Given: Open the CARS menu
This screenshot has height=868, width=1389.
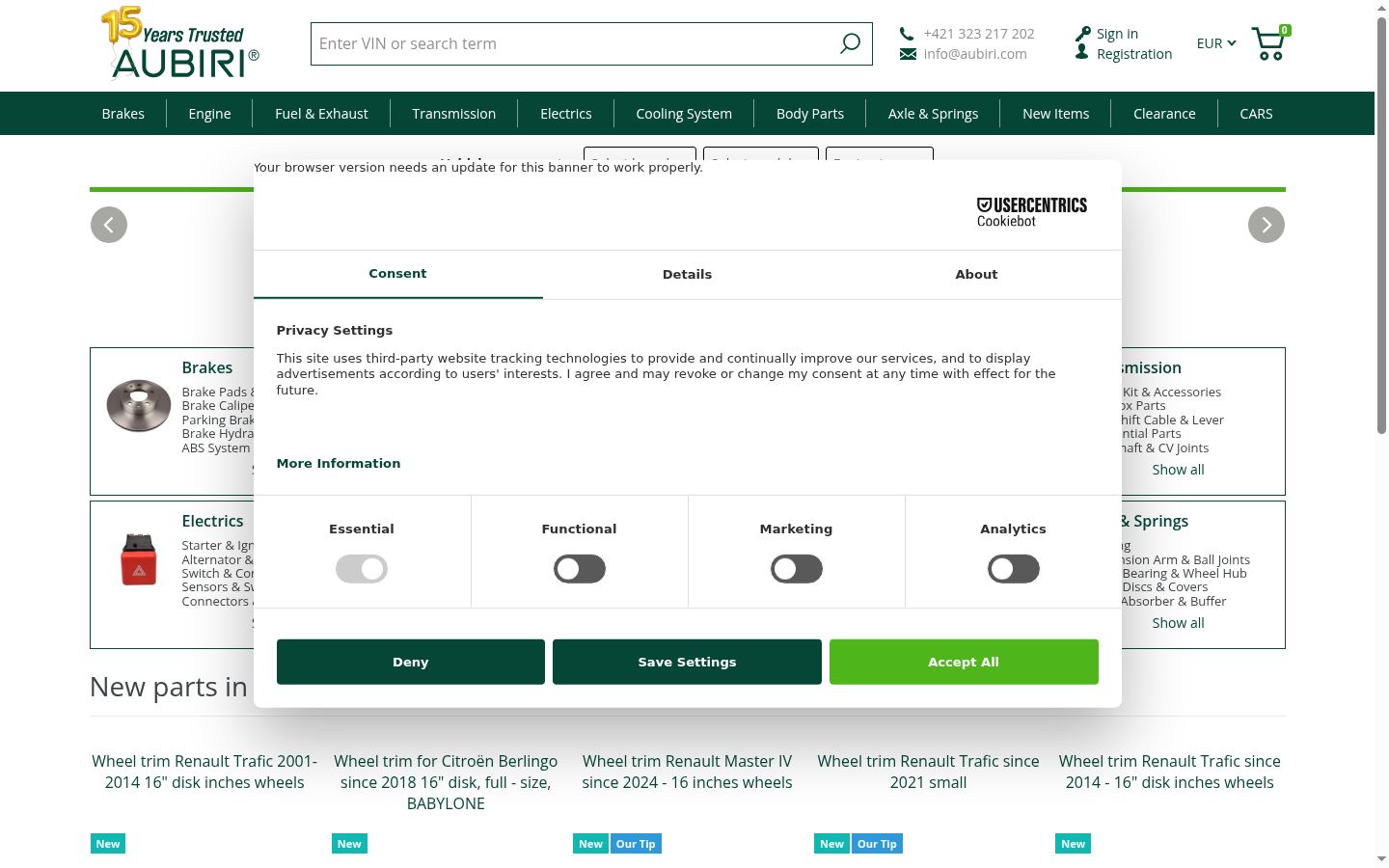Looking at the screenshot, I should [x=1256, y=114].
